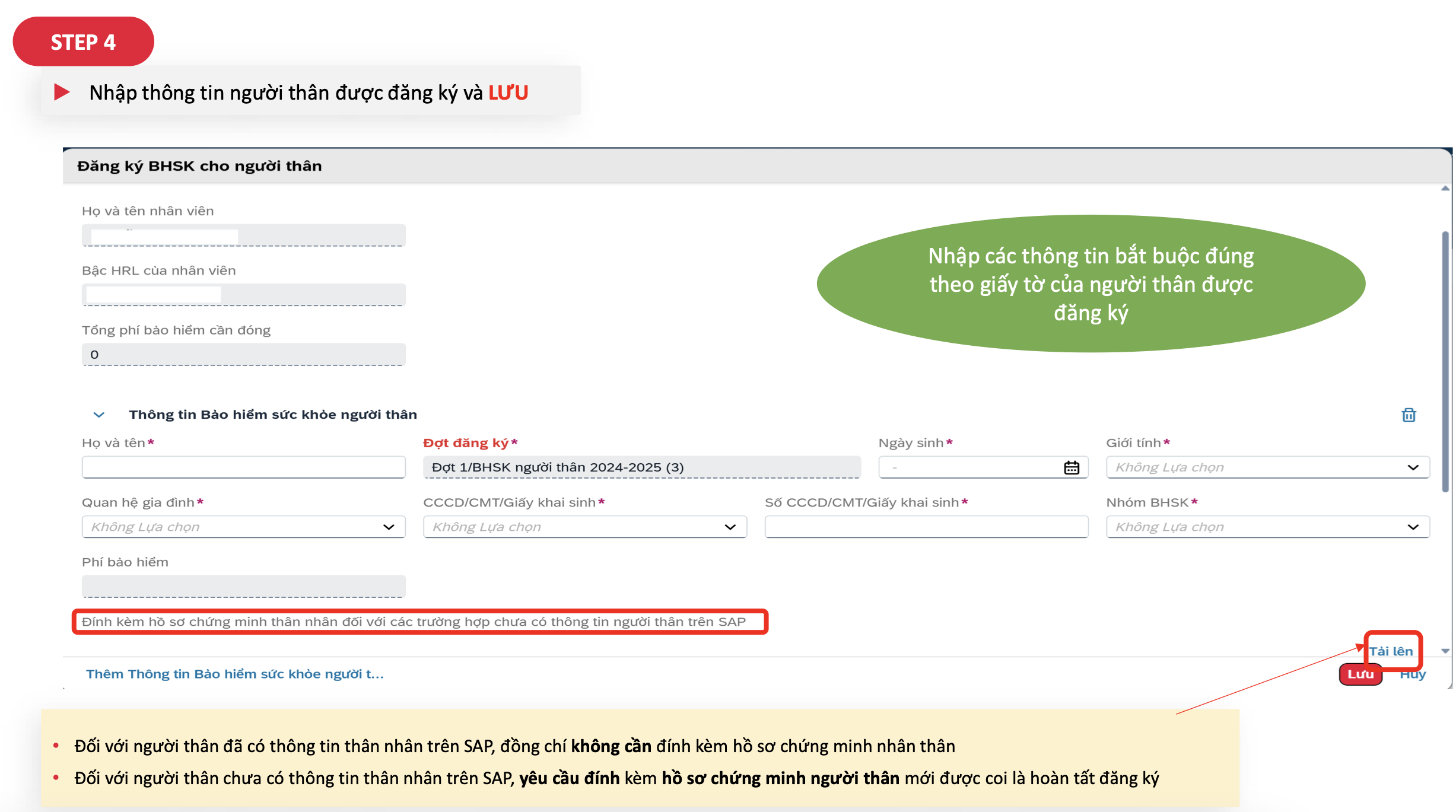Click the 'Đăng ký BHSK cho người thân' title

[199, 166]
